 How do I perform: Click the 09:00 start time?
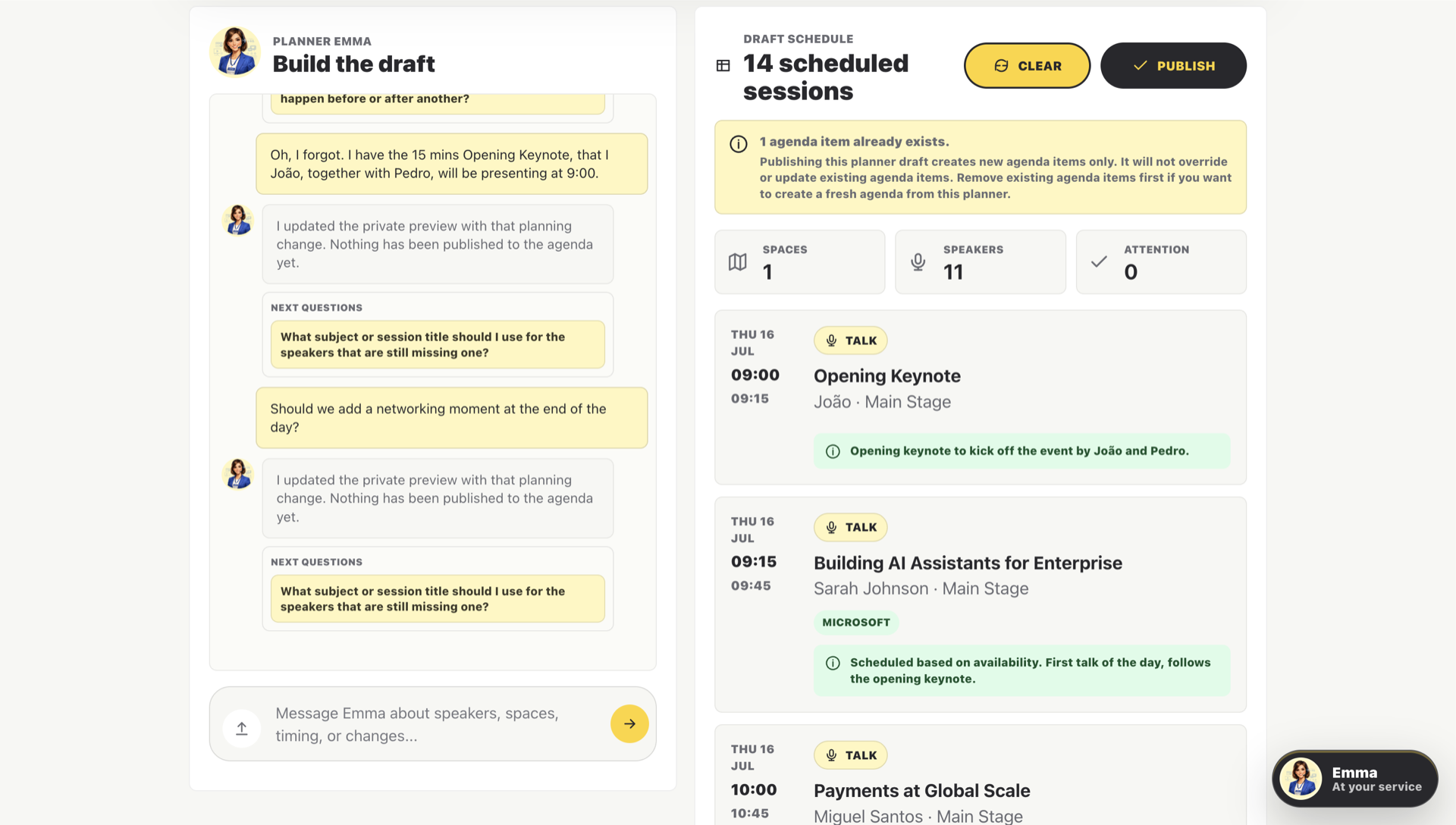[x=755, y=375]
